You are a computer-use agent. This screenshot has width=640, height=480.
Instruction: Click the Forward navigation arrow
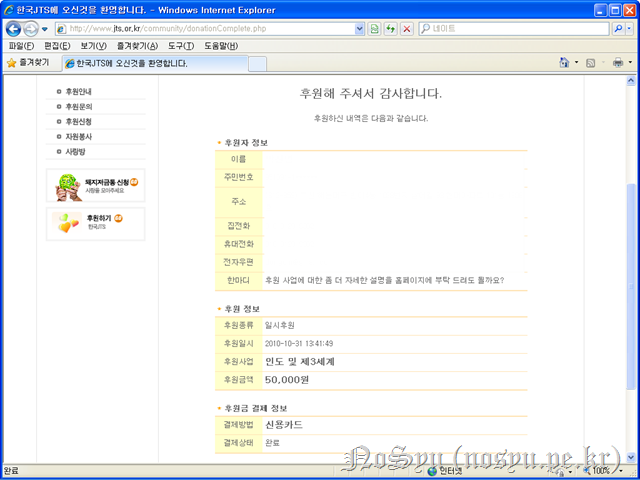(x=34, y=29)
